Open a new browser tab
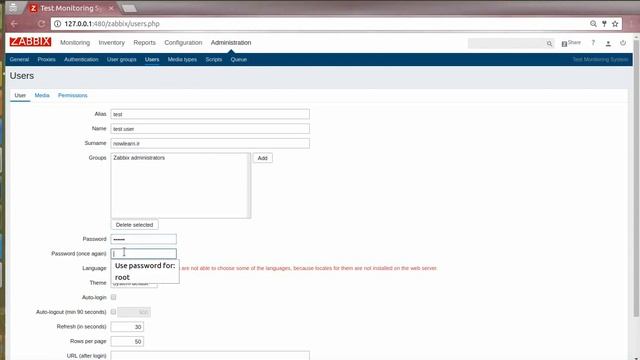 tap(129, 8)
